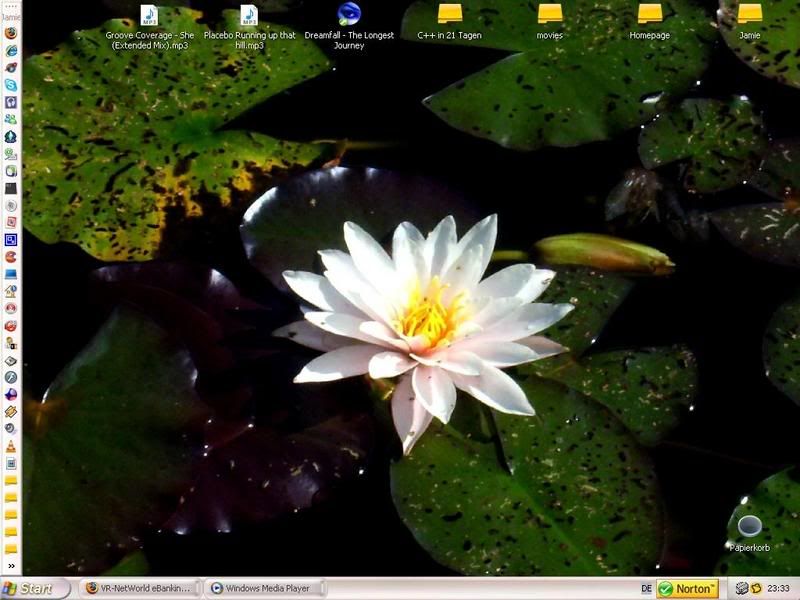This screenshot has height=600, width=800.
Task: Open the movies folder on desktop
Action: tap(549, 14)
